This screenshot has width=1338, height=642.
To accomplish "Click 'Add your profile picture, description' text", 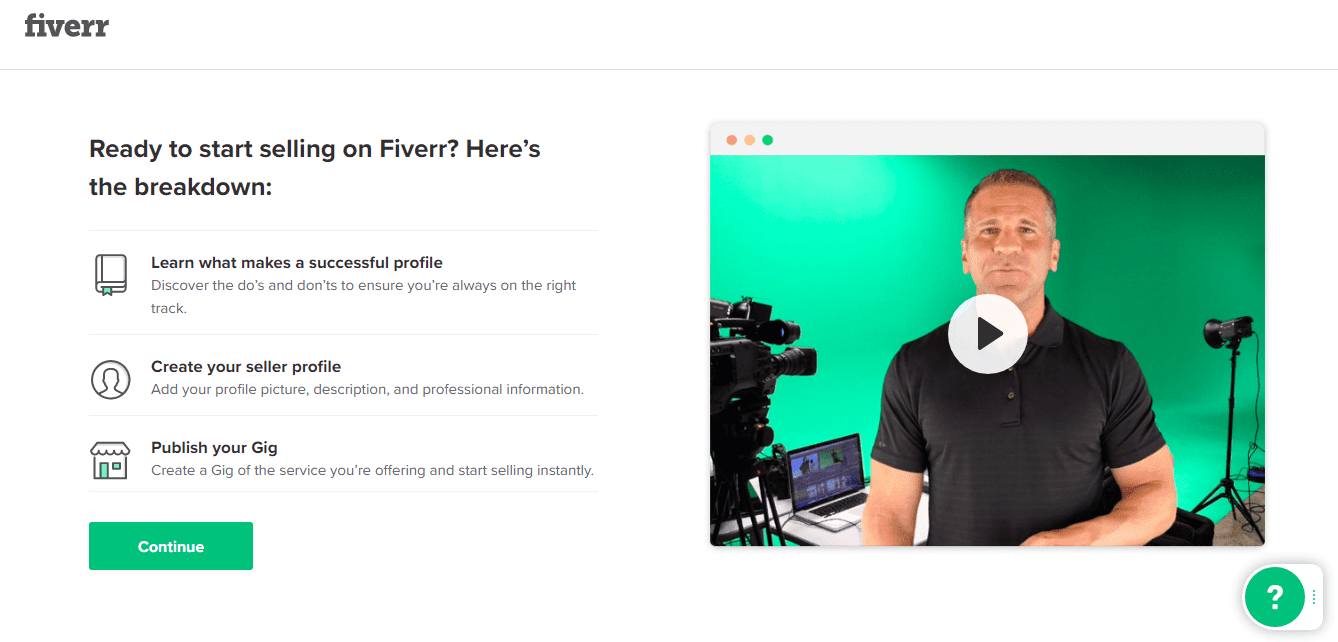I will click(x=367, y=389).
